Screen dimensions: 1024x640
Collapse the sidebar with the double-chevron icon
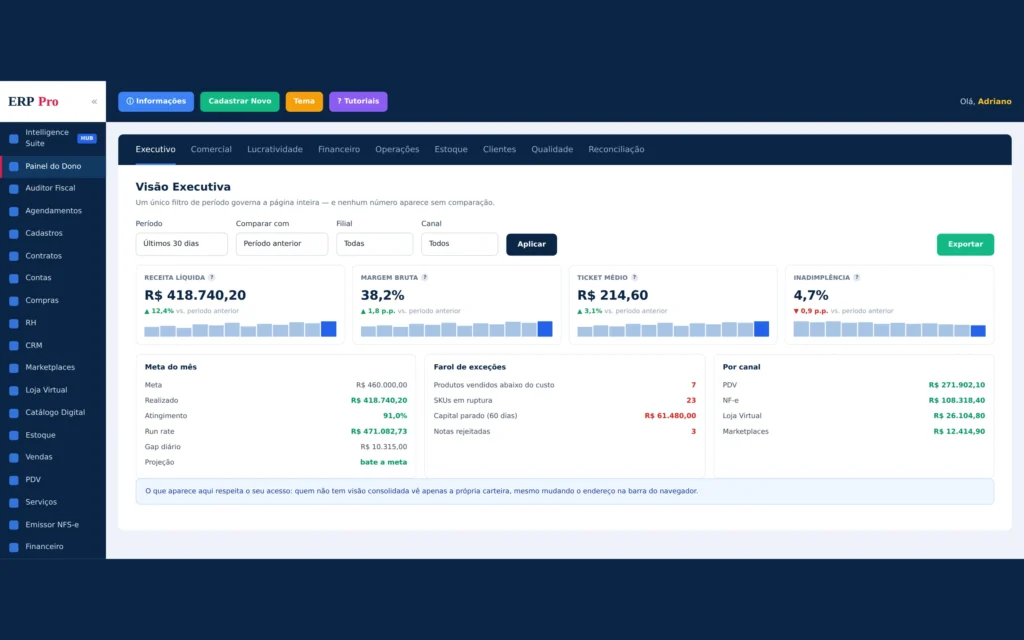tap(94, 102)
